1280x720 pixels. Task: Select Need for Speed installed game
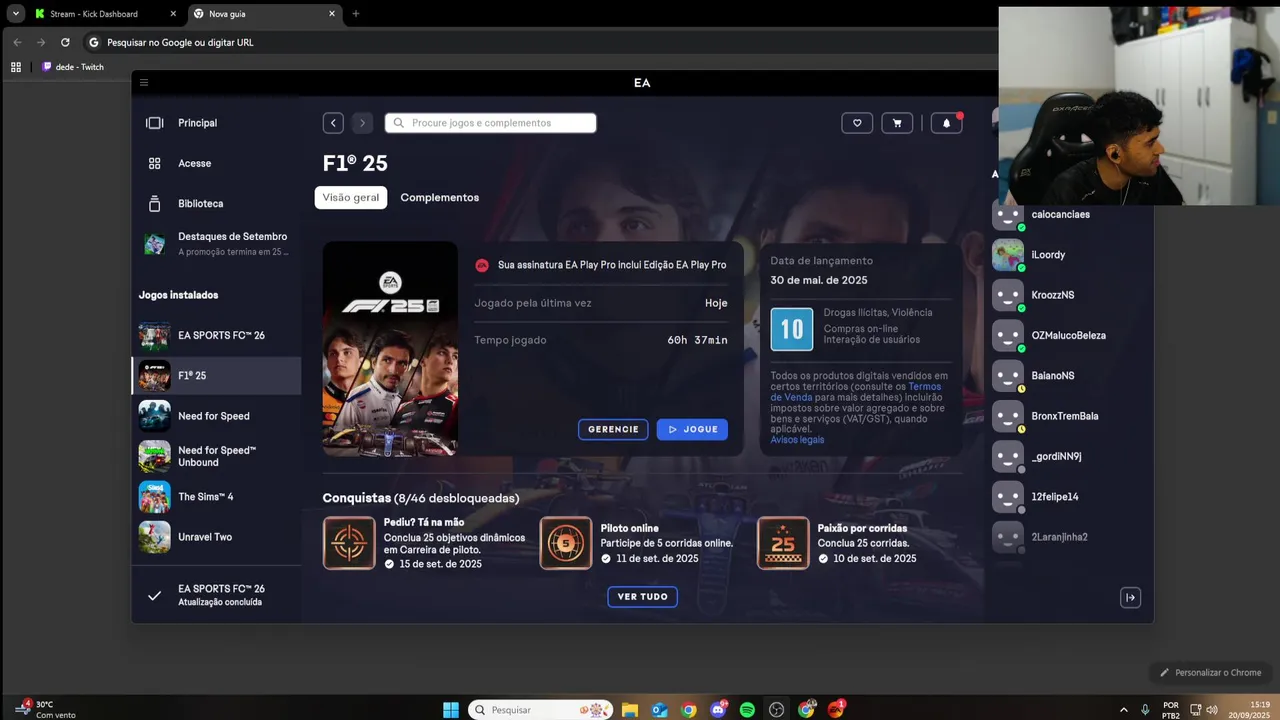(216, 416)
